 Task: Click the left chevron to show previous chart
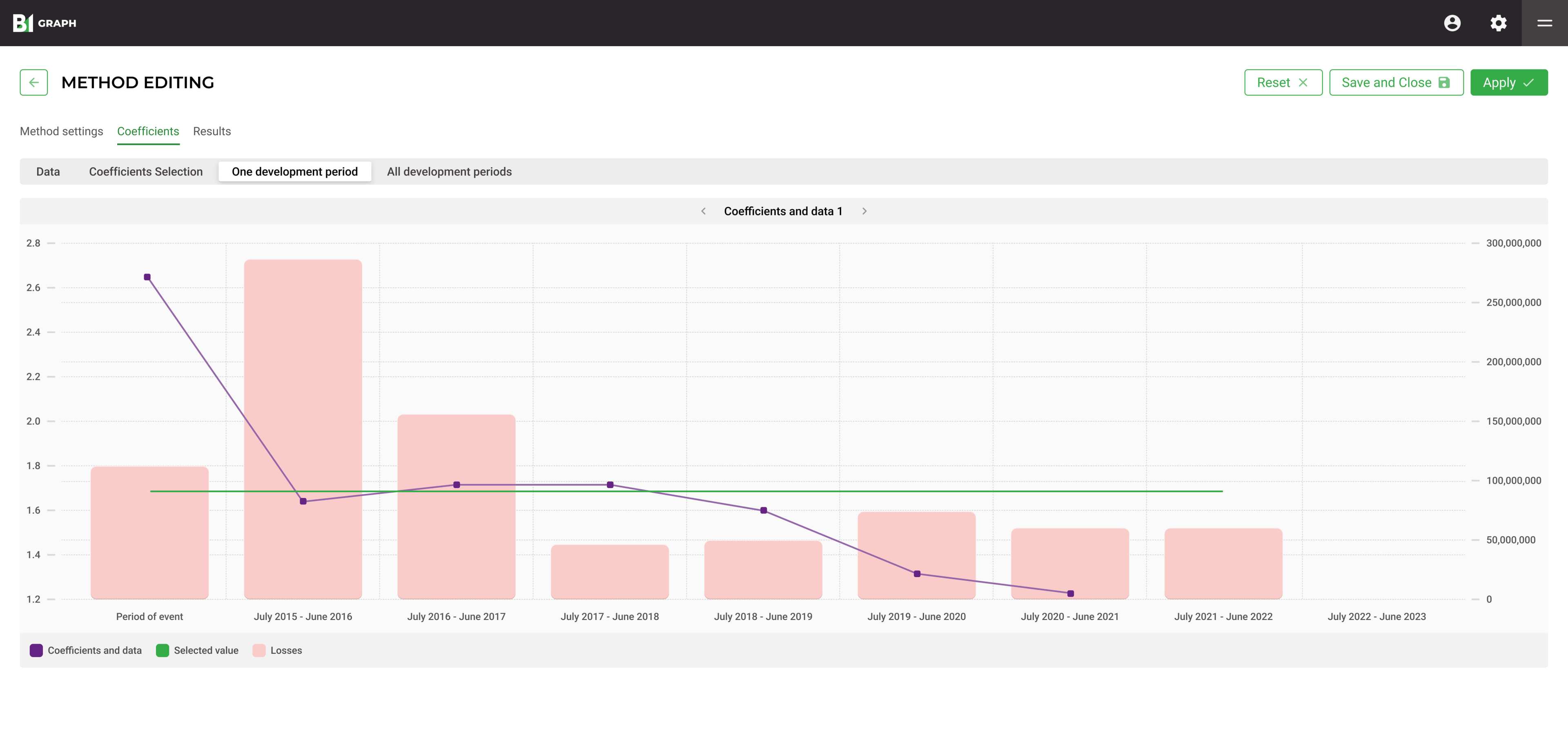coord(704,211)
